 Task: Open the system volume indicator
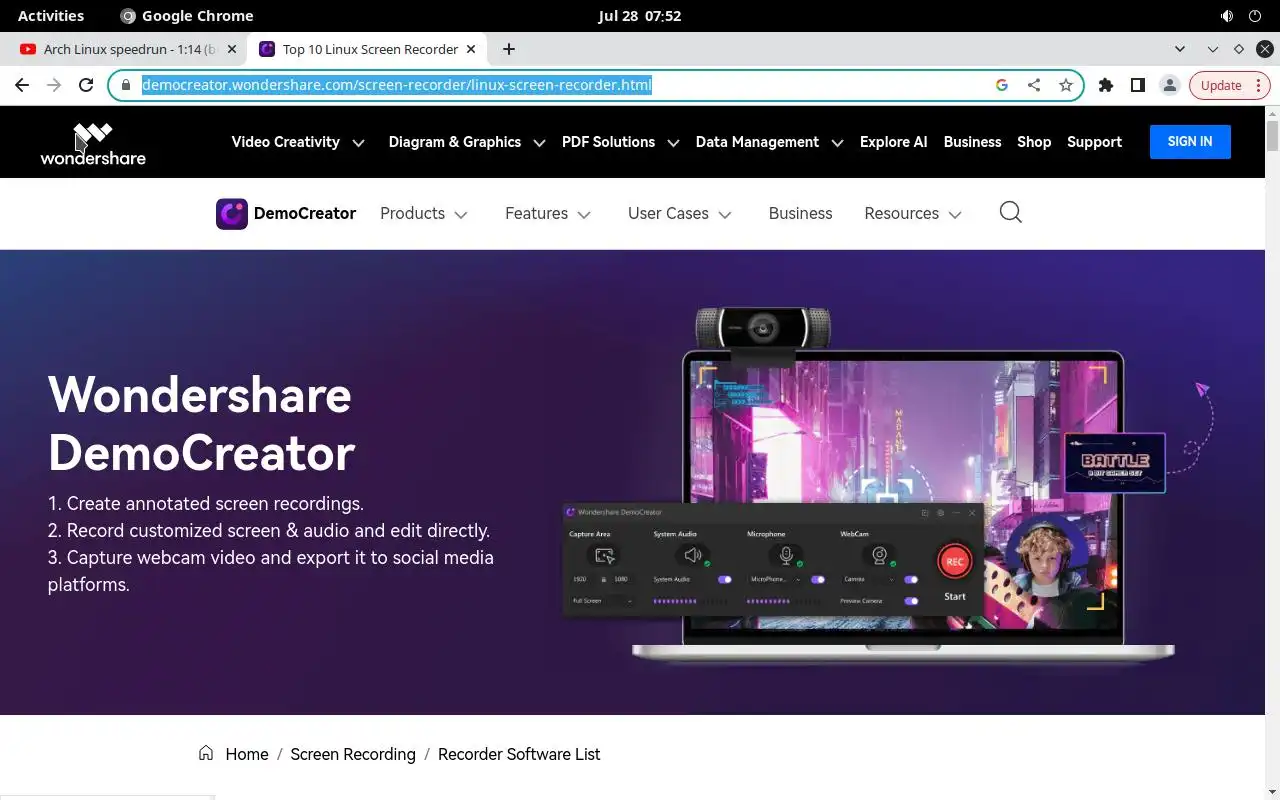click(1227, 16)
